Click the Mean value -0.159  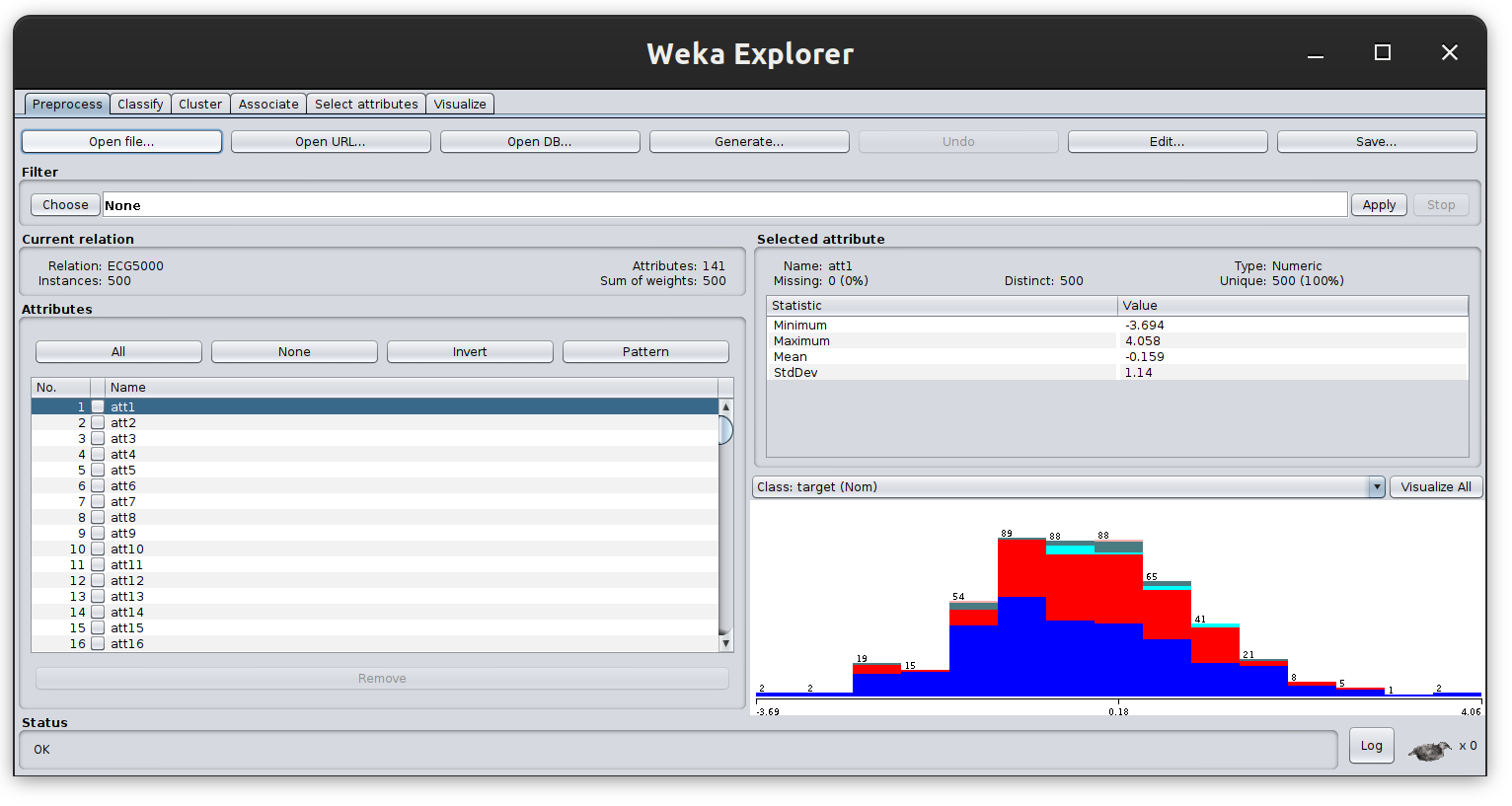pyautogui.click(x=1145, y=356)
